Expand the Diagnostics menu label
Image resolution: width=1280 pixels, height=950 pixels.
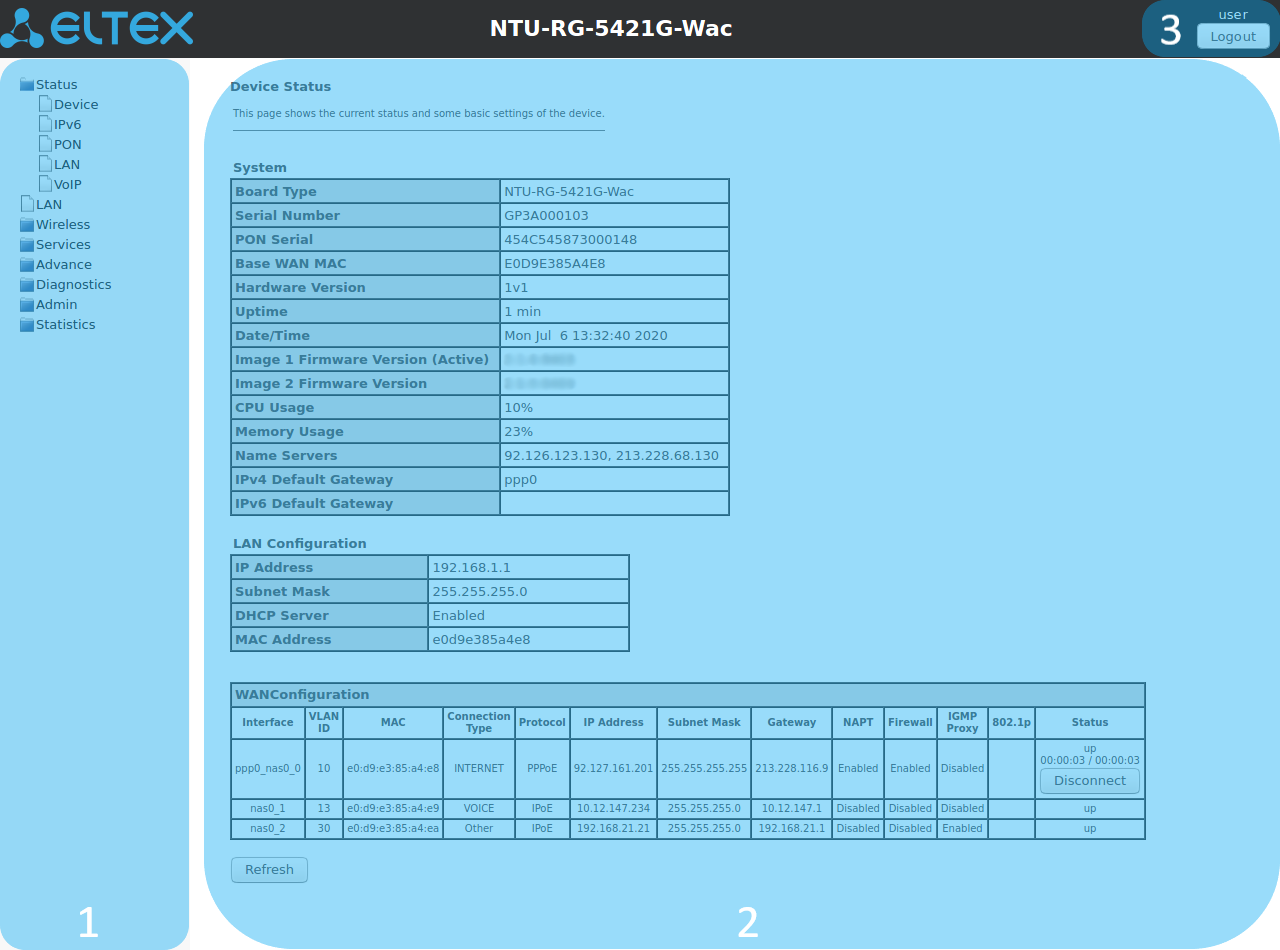click(73, 285)
